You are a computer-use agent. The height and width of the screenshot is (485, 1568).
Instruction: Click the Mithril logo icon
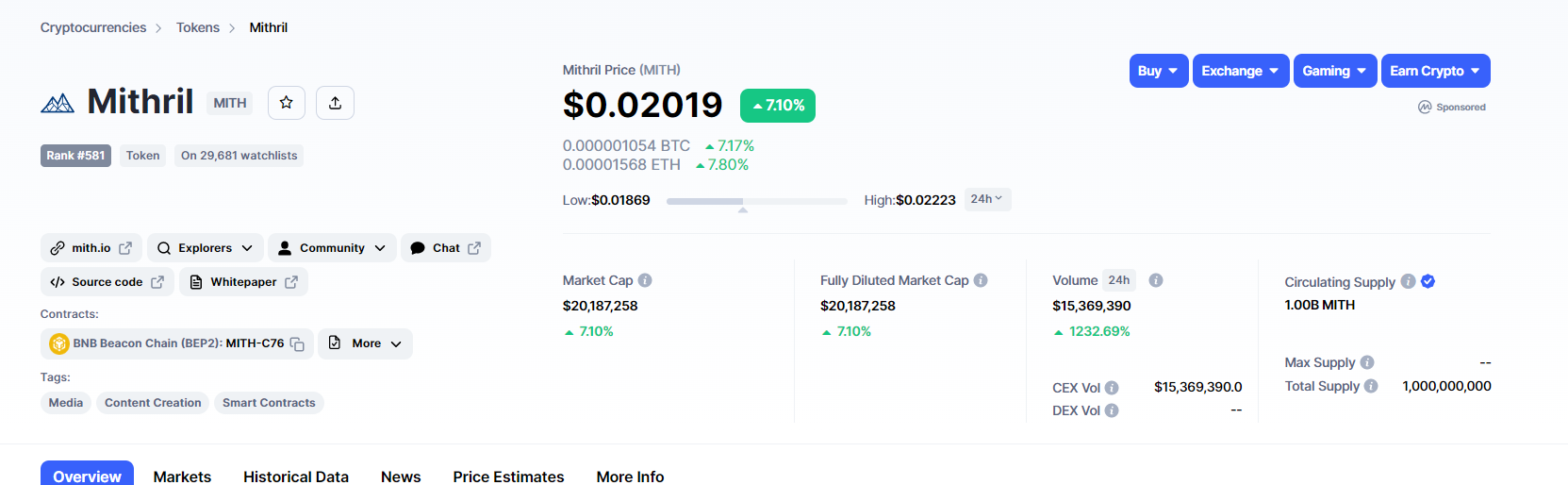coord(58,103)
